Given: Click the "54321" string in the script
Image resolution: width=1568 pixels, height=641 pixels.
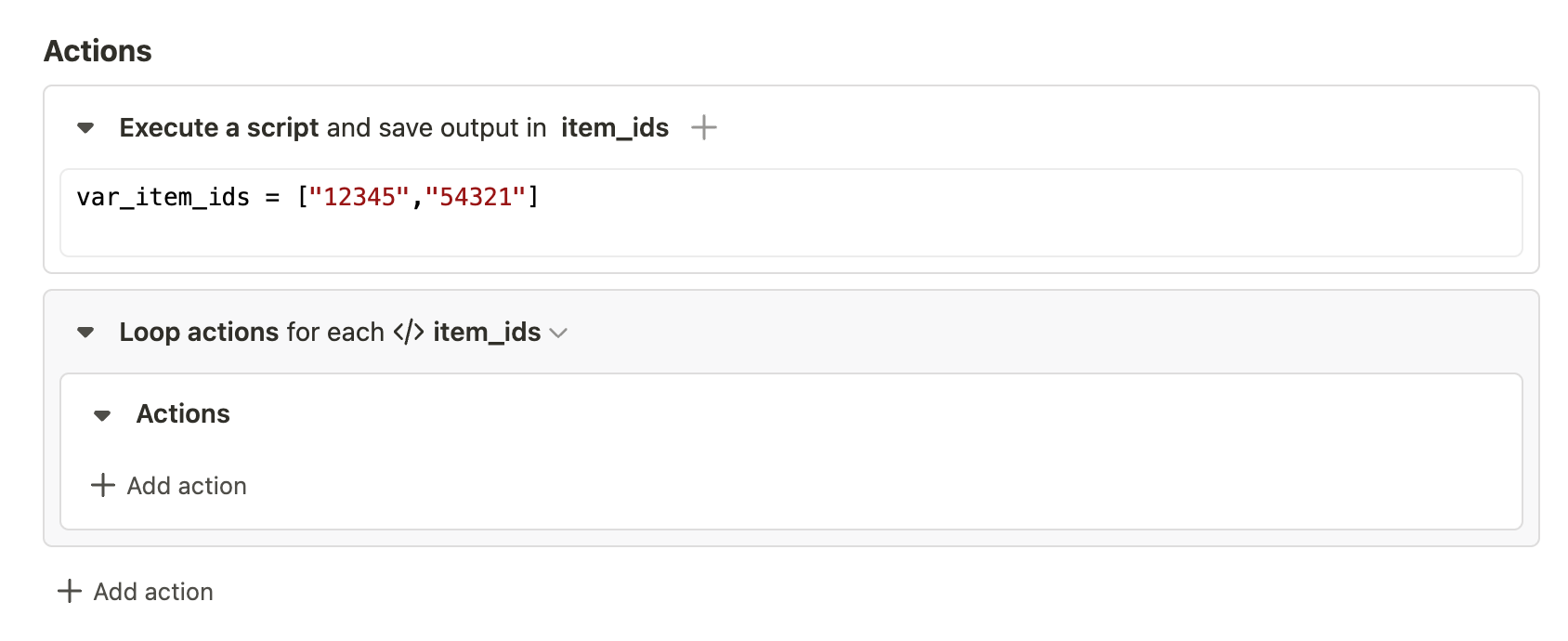Looking at the screenshot, I should [x=476, y=197].
